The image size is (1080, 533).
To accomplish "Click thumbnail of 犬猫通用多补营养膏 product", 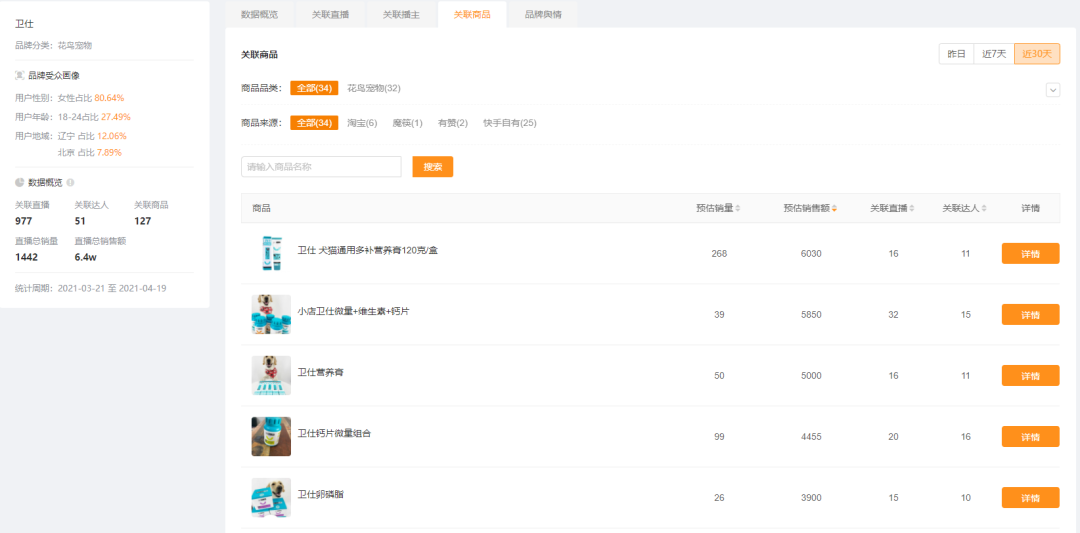I will click(x=271, y=253).
